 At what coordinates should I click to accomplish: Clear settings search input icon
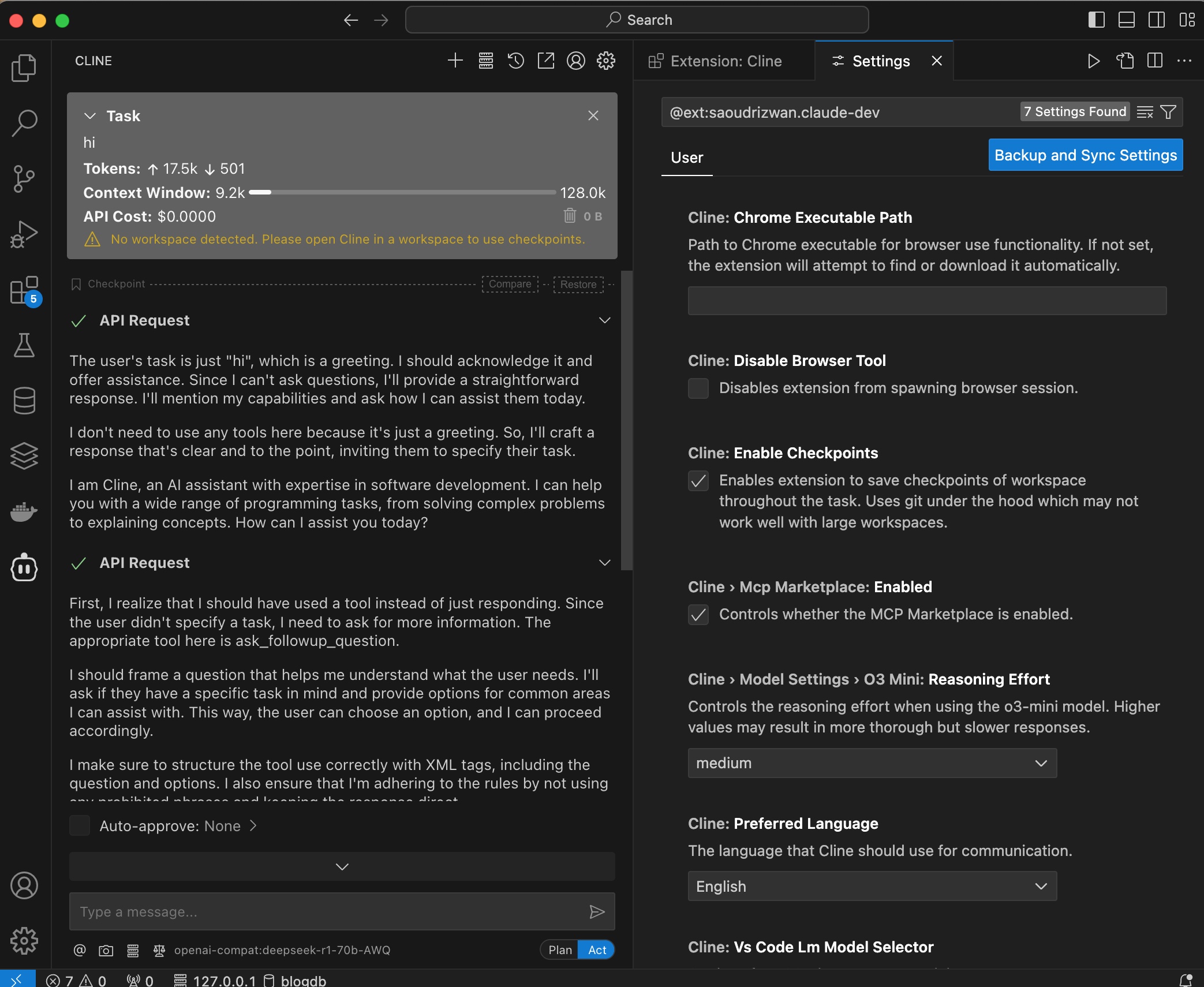click(x=1145, y=112)
